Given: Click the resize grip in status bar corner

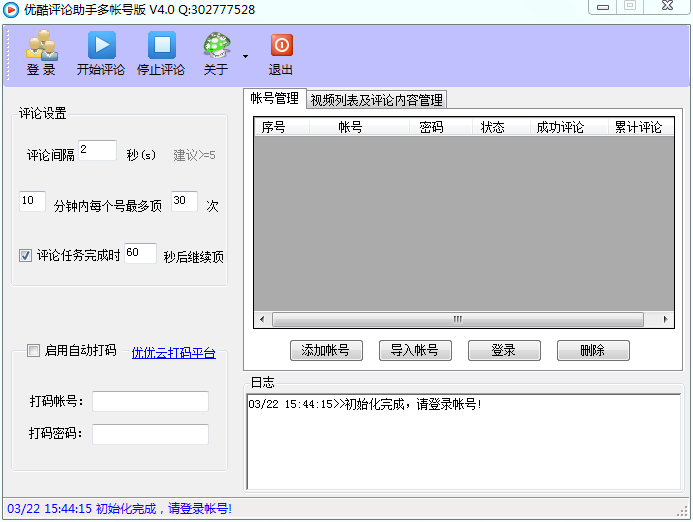Looking at the screenshot, I should [x=682, y=511].
